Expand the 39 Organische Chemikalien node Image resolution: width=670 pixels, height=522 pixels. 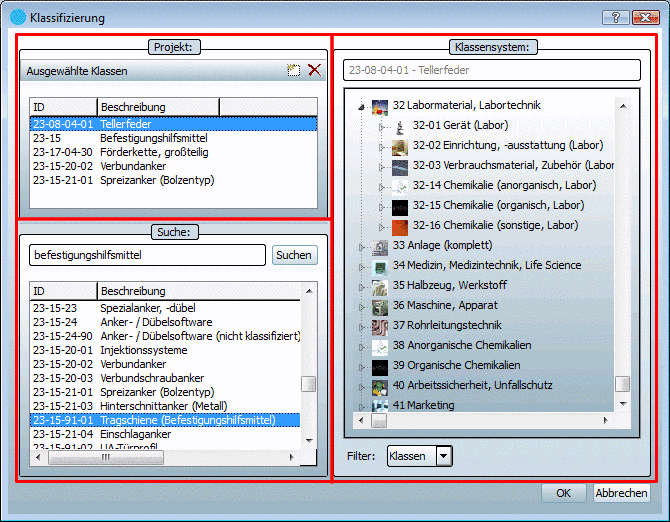click(361, 367)
